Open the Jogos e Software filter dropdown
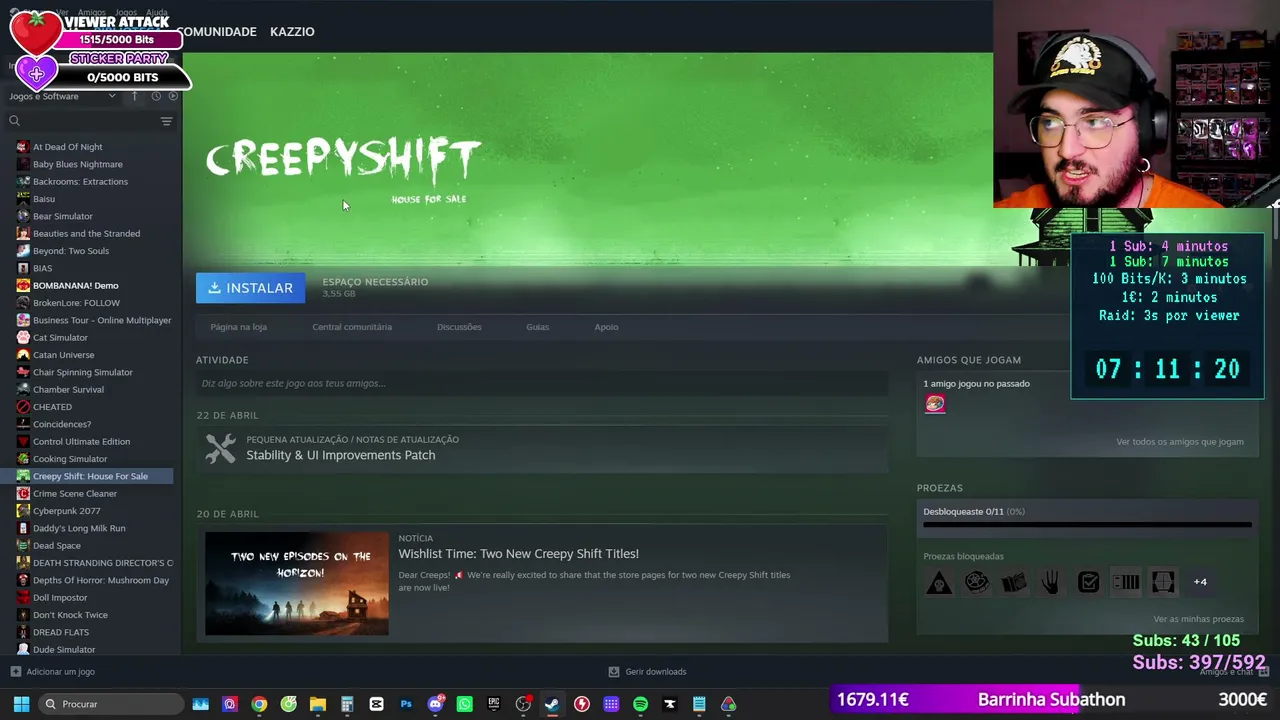This screenshot has width=1280, height=720. tap(62, 96)
